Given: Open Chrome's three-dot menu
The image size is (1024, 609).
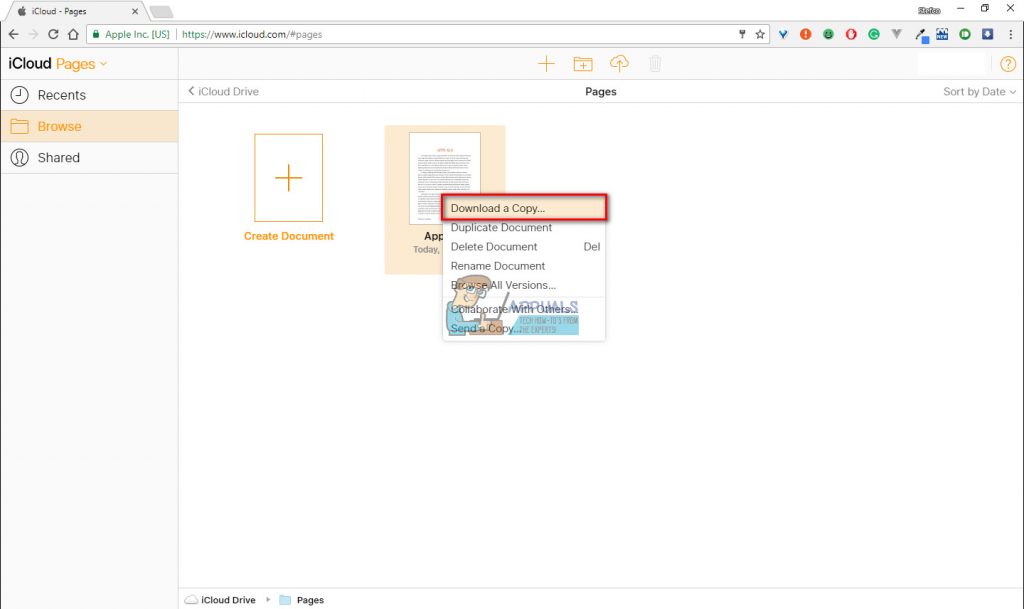Looking at the screenshot, I should (x=1010, y=34).
